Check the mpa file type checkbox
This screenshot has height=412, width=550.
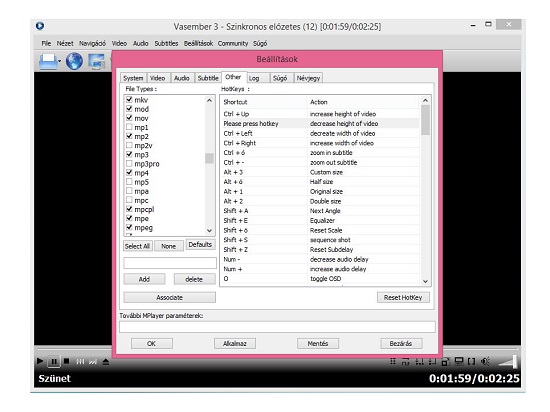tap(129, 191)
